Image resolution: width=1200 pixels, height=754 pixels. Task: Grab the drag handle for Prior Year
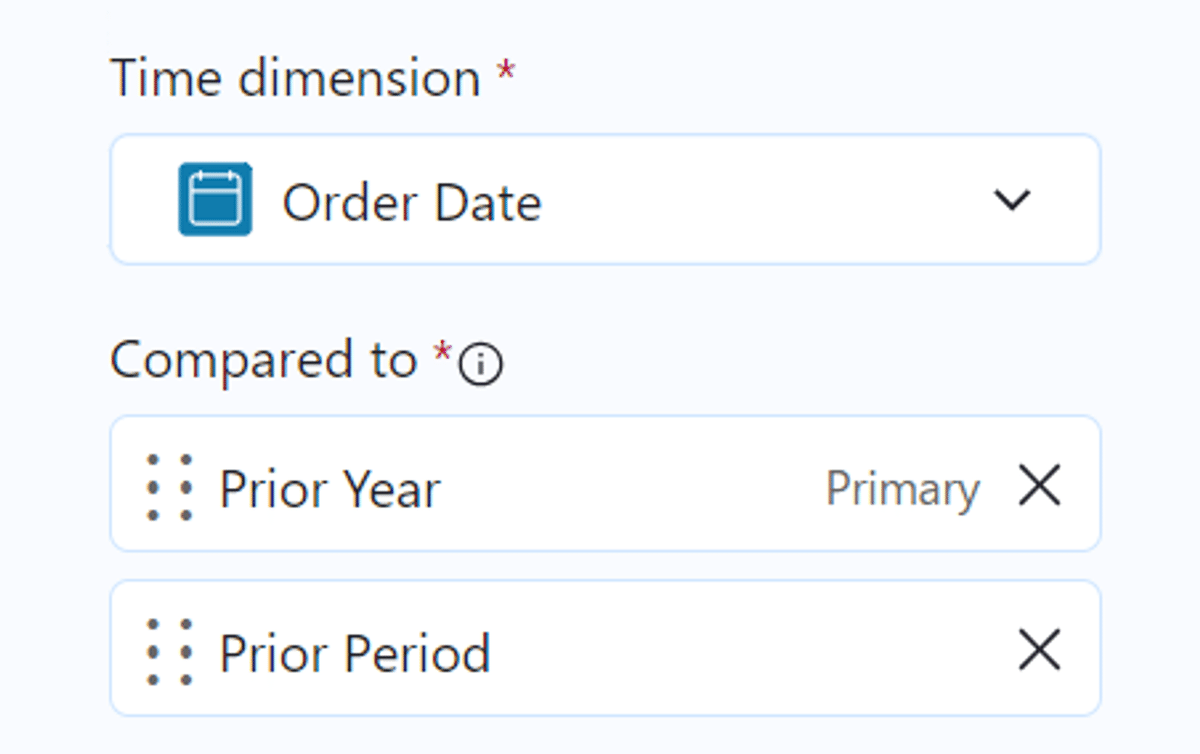pos(169,488)
